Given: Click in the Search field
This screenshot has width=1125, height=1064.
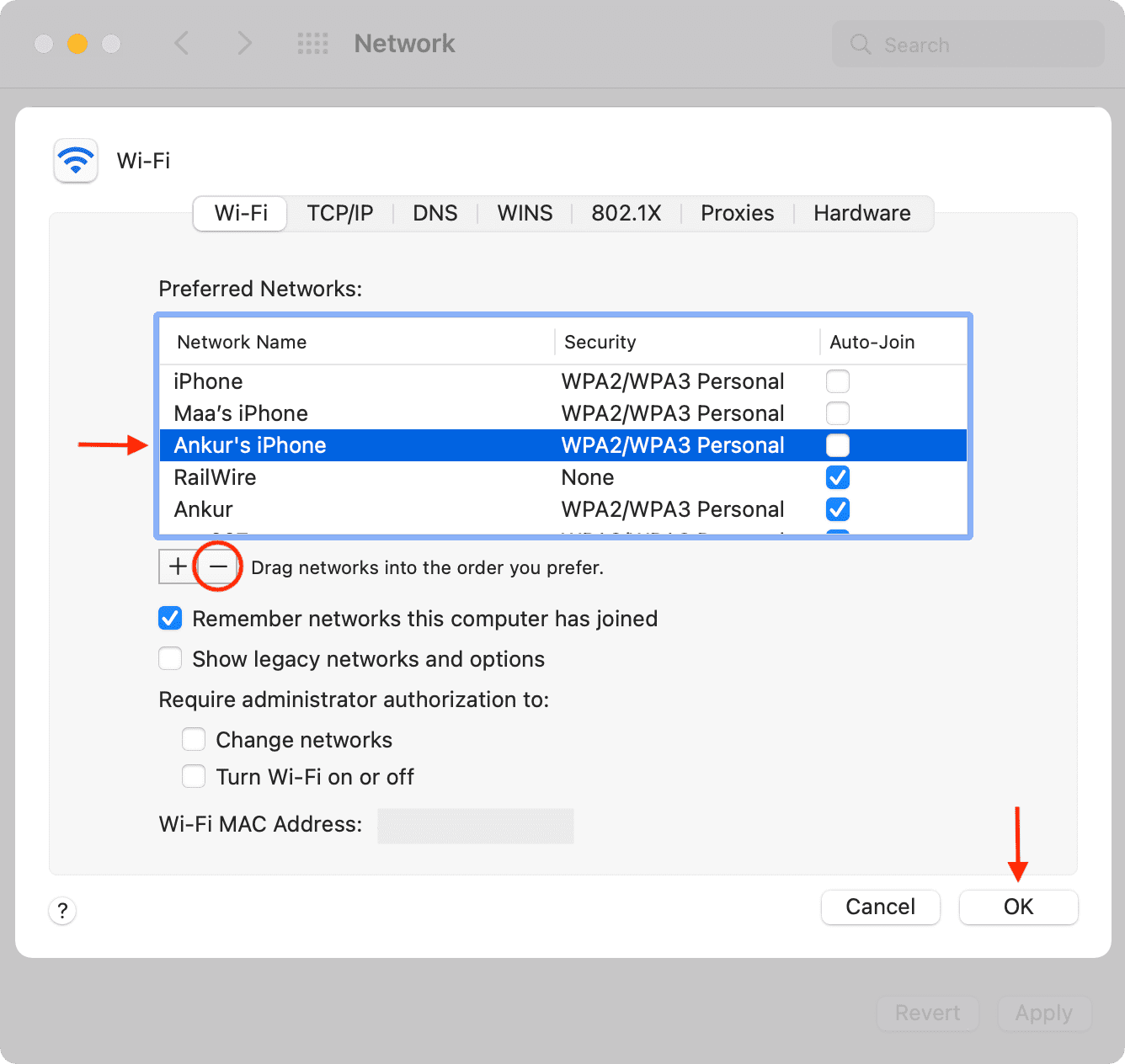Looking at the screenshot, I should (x=968, y=45).
